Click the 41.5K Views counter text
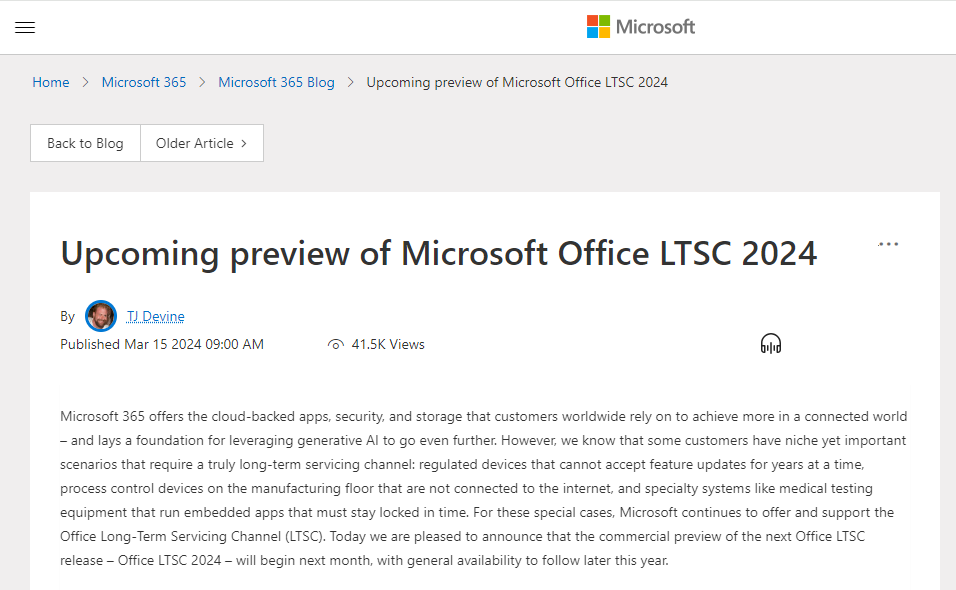This screenshot has height=590, width=956. pos(388,344)
